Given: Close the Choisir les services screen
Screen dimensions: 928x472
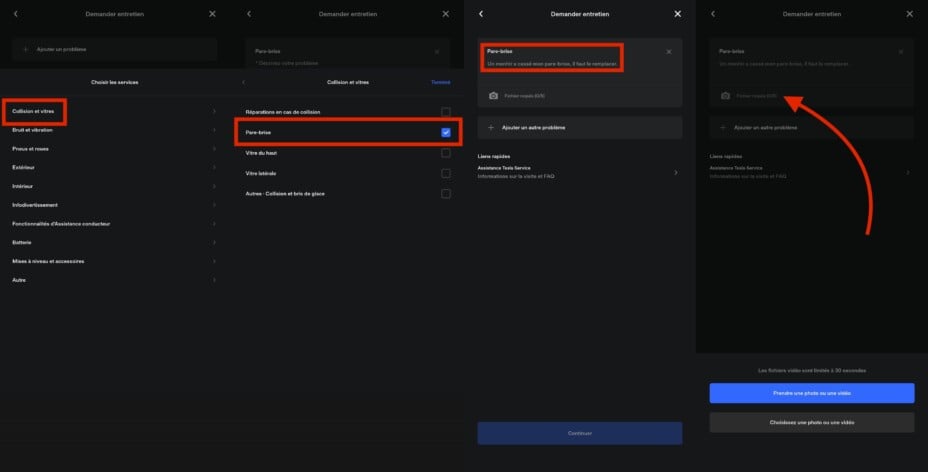Looking at the screenshot, I should tap(212, 14).
